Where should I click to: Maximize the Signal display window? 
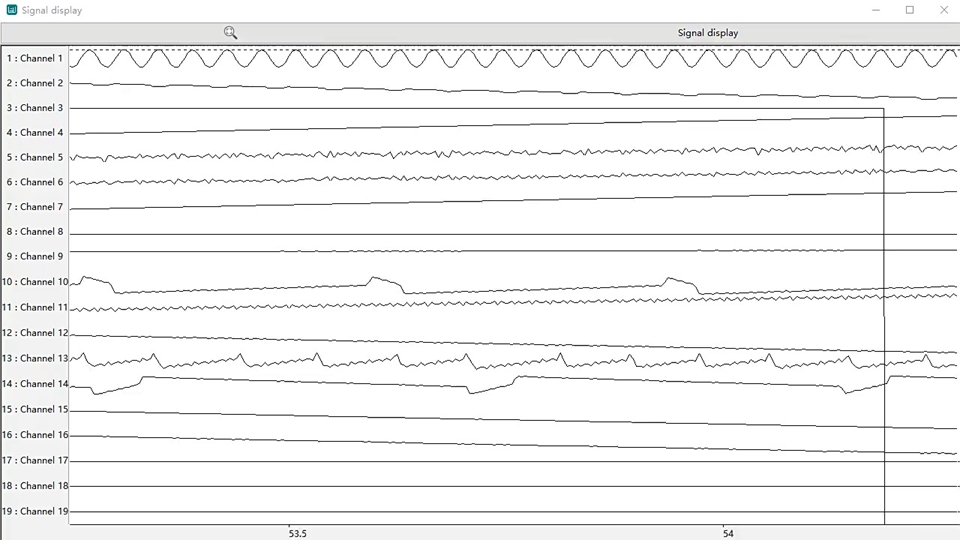910,10
